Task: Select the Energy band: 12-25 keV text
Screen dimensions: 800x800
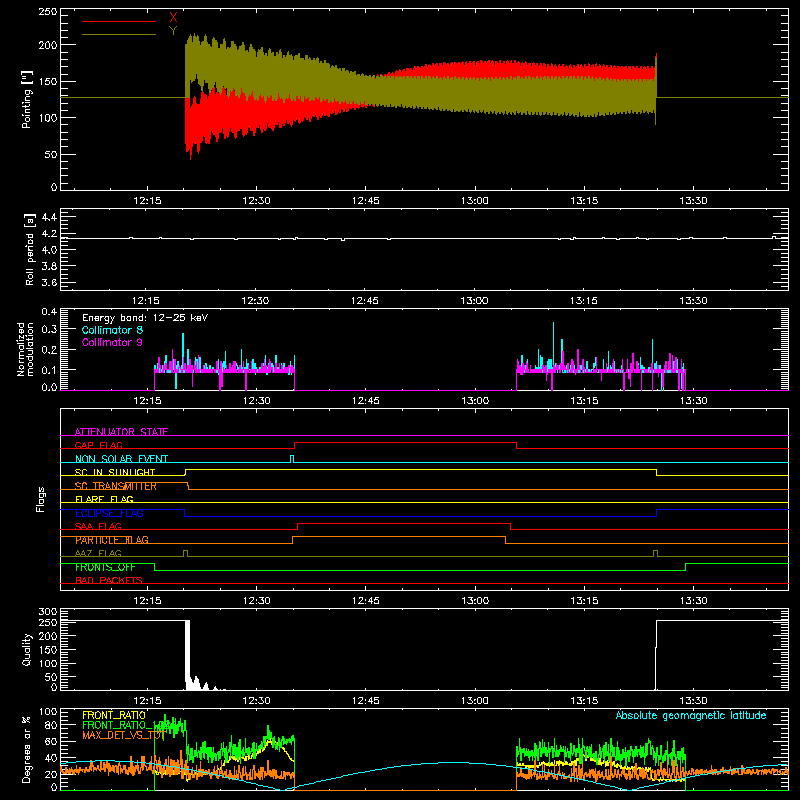Action: coord(145,318)
